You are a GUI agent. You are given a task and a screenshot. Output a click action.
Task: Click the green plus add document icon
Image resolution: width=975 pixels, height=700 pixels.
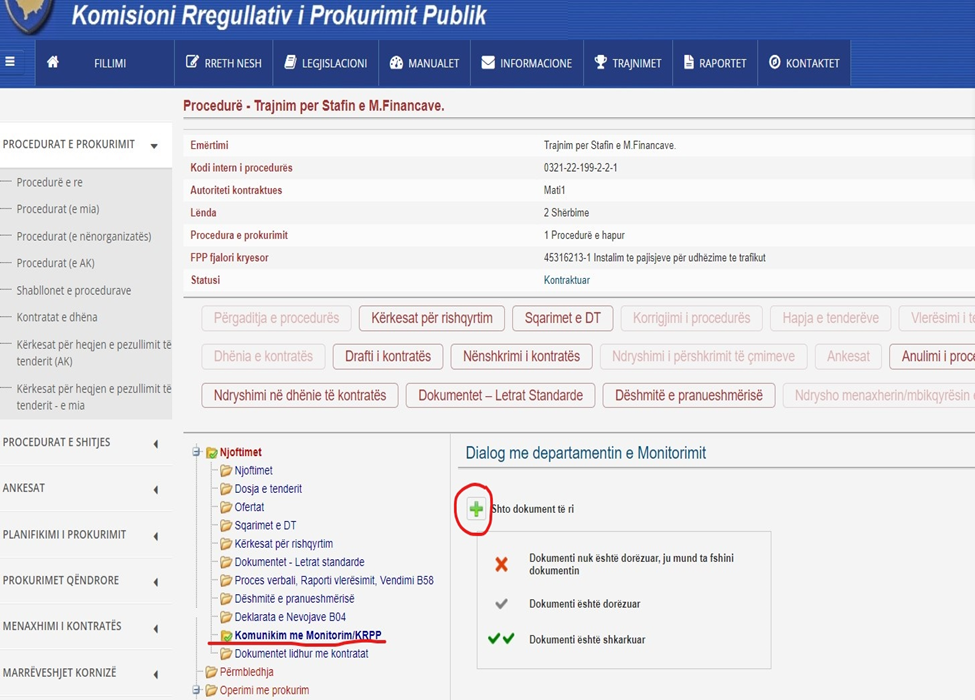pos(476,509)
